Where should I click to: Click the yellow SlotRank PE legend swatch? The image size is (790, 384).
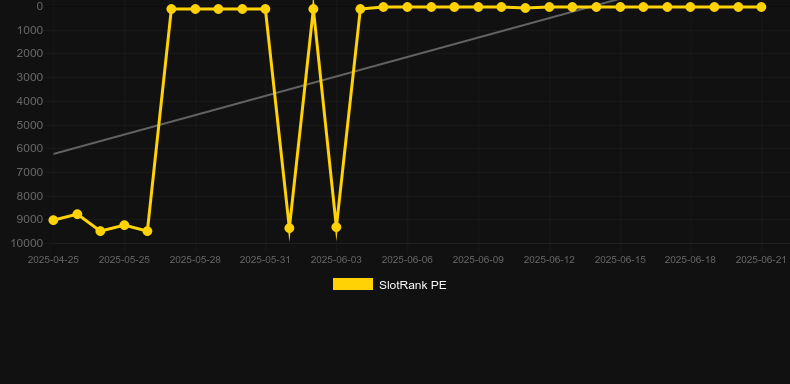coord(353,284)
